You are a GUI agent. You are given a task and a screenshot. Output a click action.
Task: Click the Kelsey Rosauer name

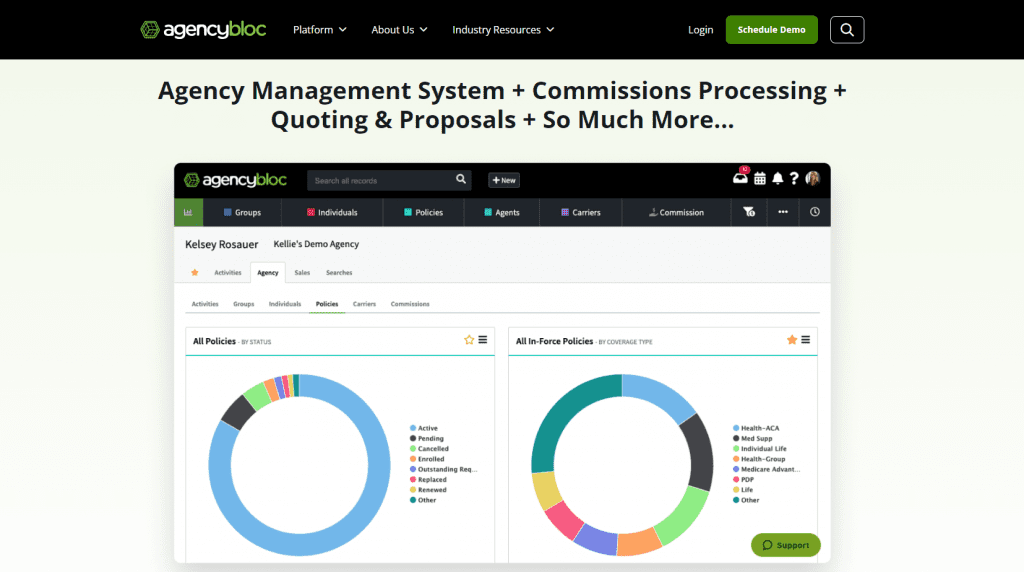221,244
